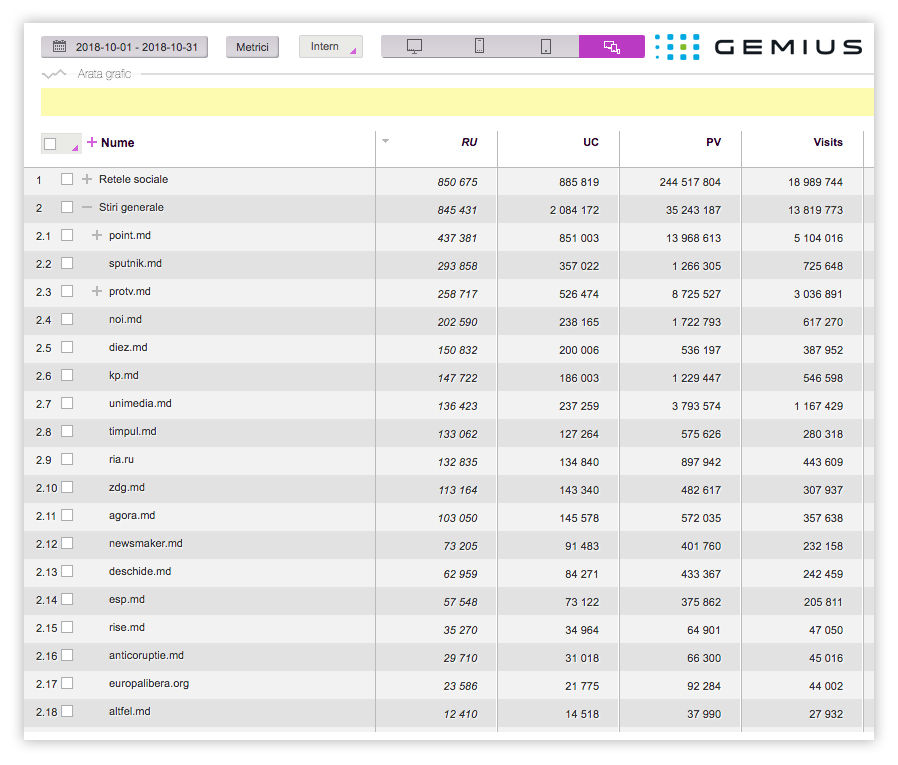Screen dimensions: 898x765
Task: Click the europalibera.org site name
Action: coord(149,684)
